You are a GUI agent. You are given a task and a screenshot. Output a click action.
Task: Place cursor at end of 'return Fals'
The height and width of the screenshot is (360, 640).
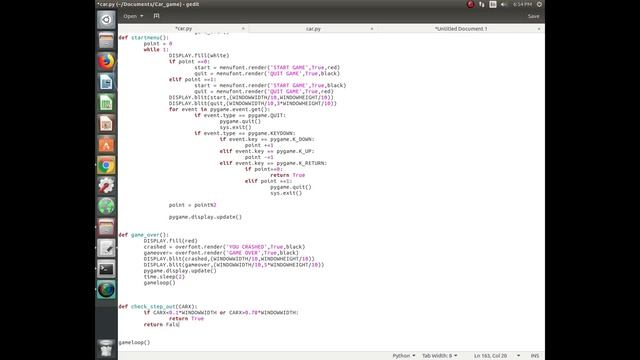[x=179, y=324]
